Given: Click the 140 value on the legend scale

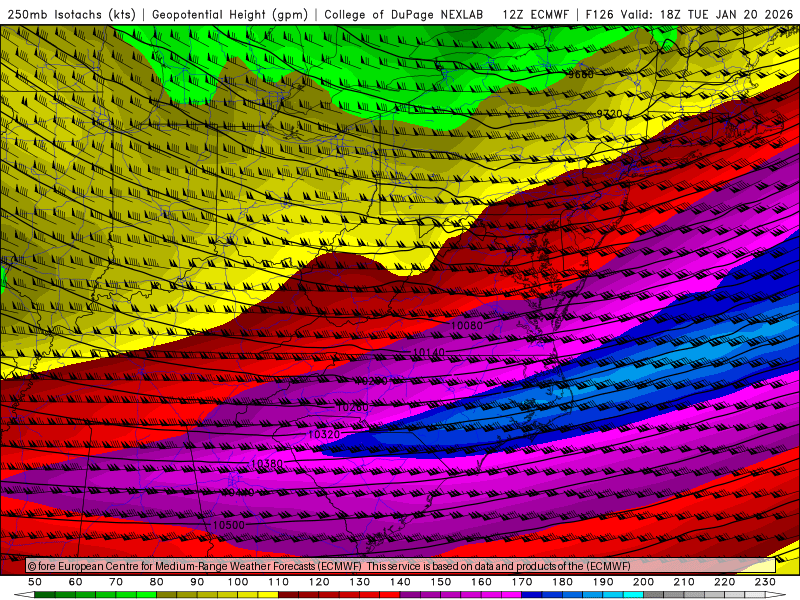Looking at the screenshot, I should pos(400,582).
